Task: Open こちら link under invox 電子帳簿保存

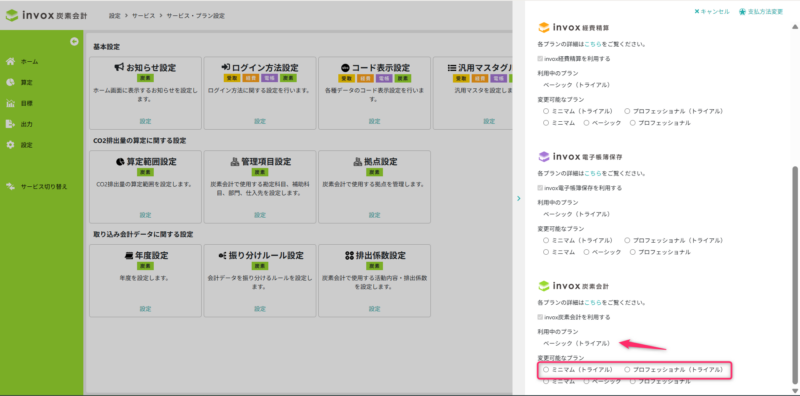Action: click(x=593, y=174)
